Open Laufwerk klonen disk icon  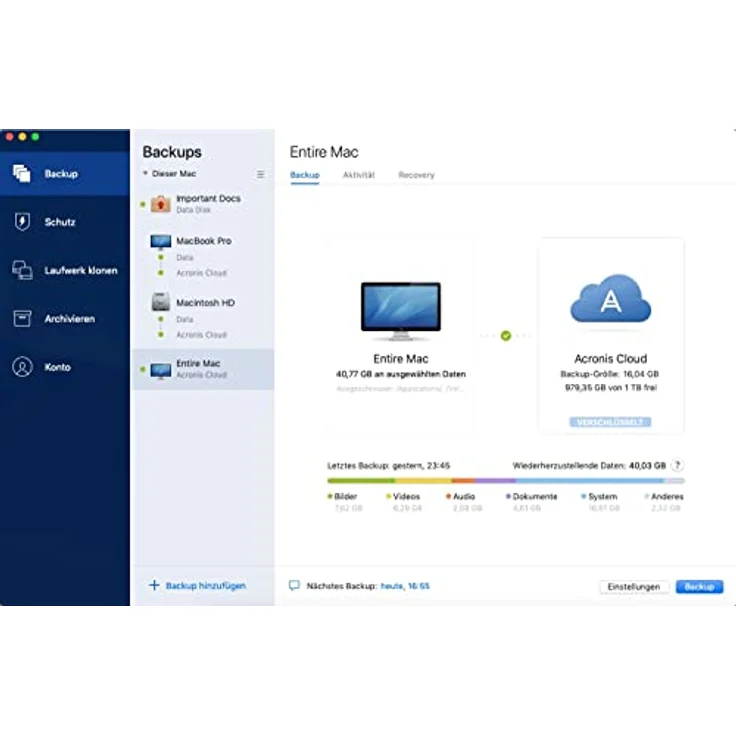point(22,270)
